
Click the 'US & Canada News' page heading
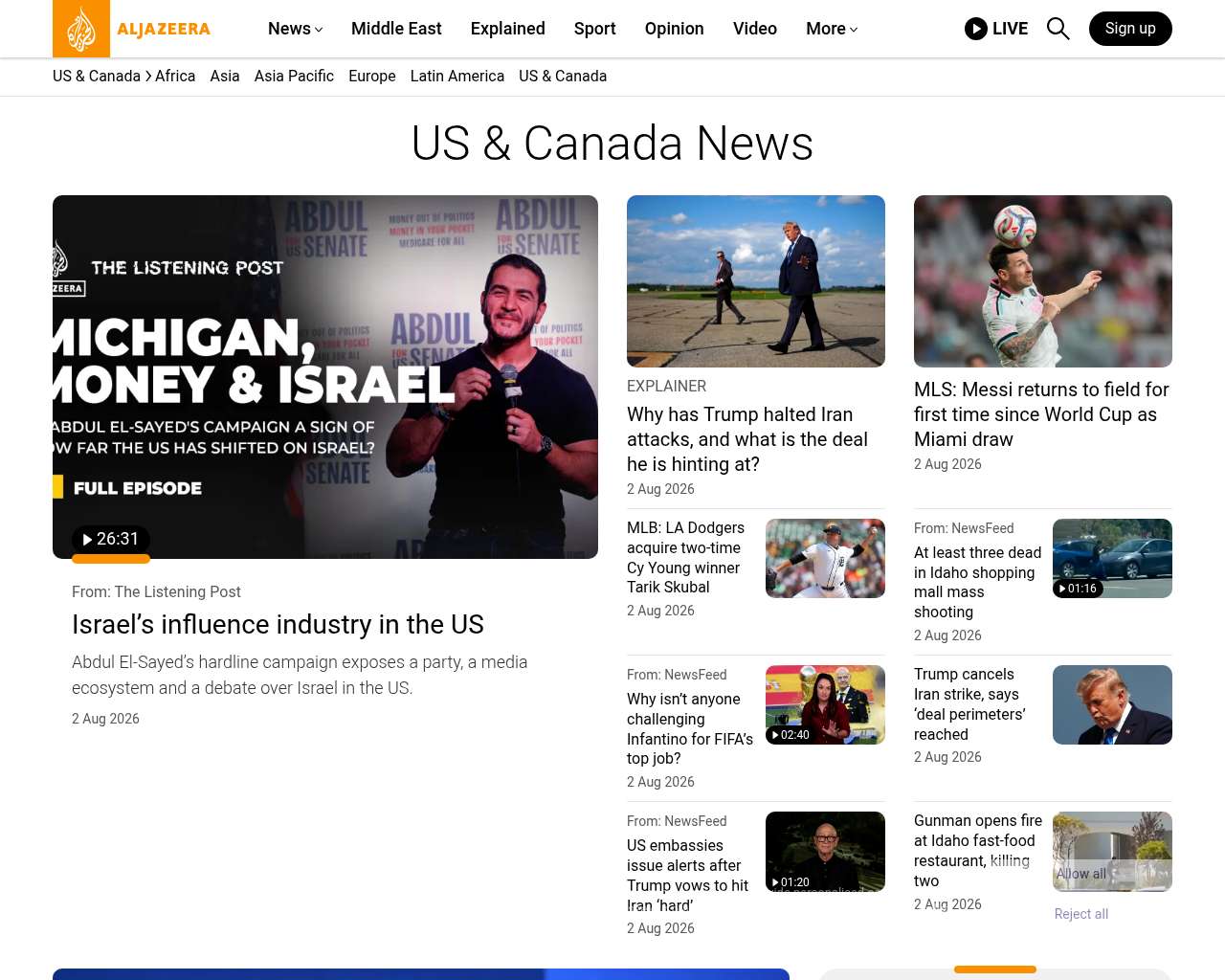[x=612, y=144]
